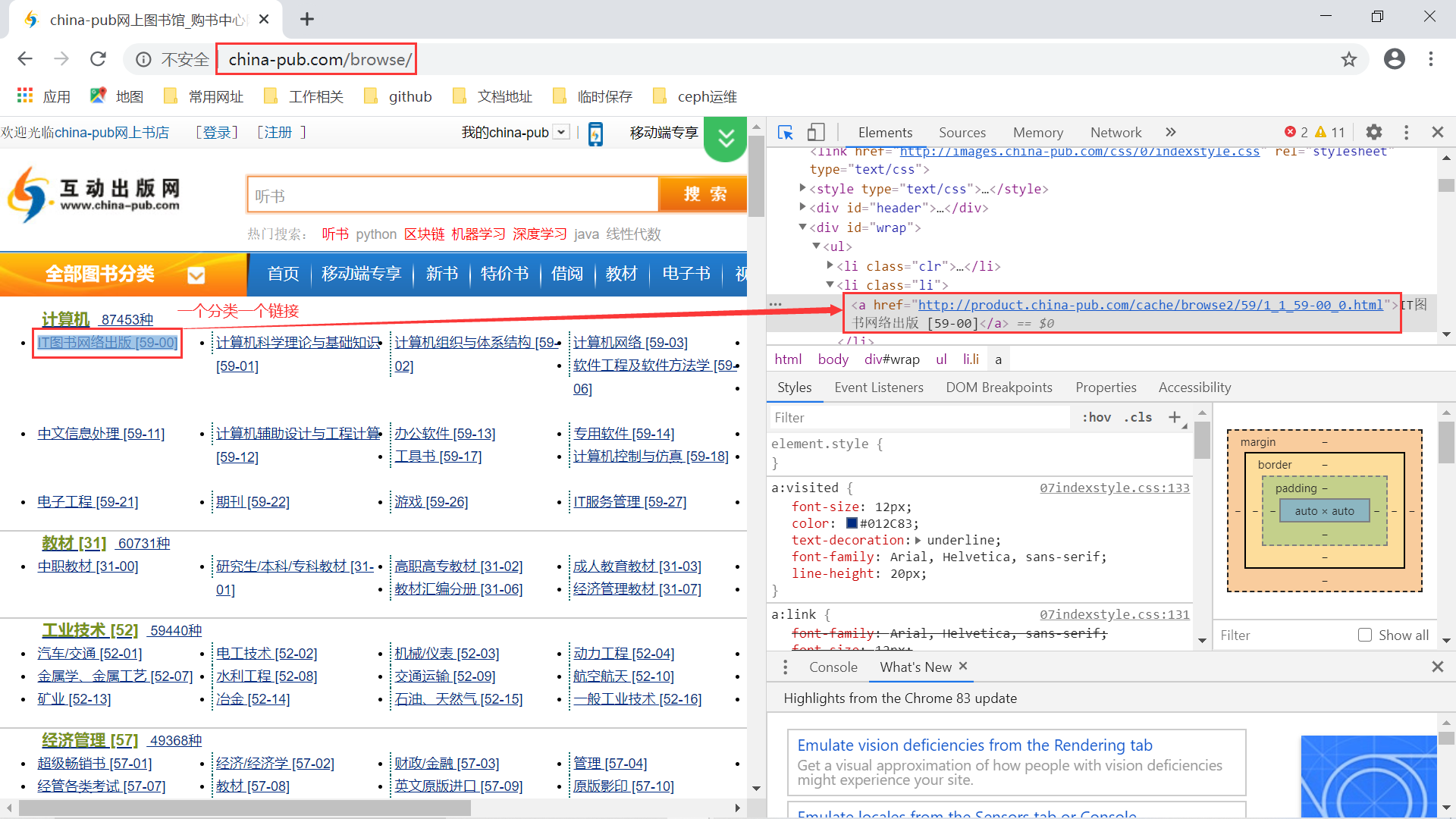
Task: Open DevTools settings gear
Action: click(x=1373, y=133)
